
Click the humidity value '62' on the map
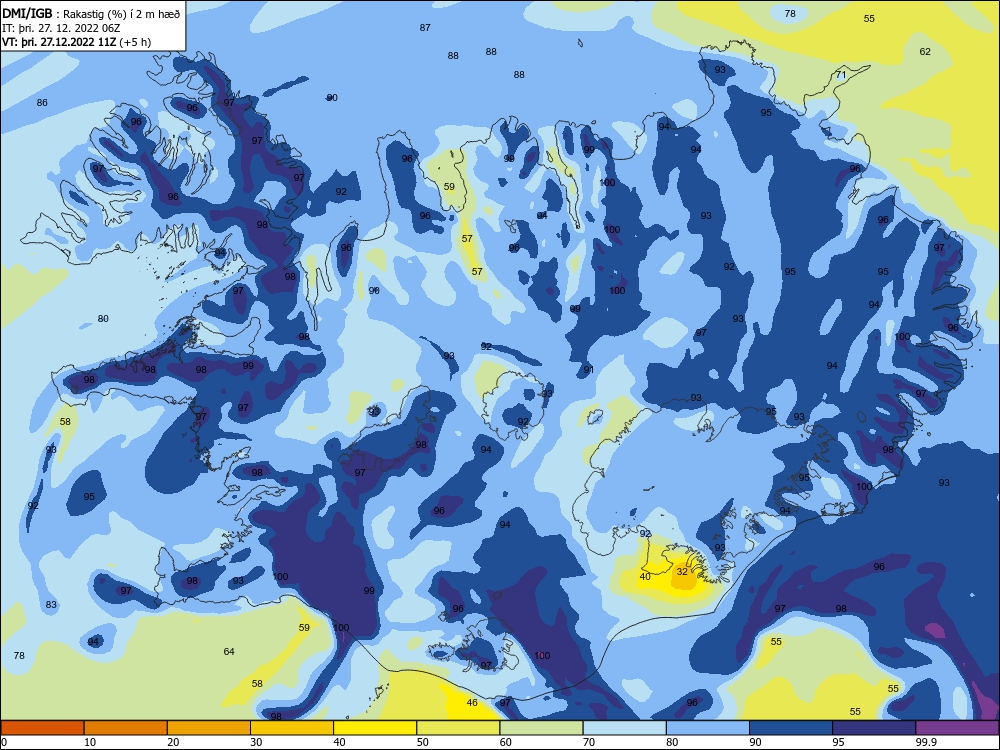coord(925,52)
